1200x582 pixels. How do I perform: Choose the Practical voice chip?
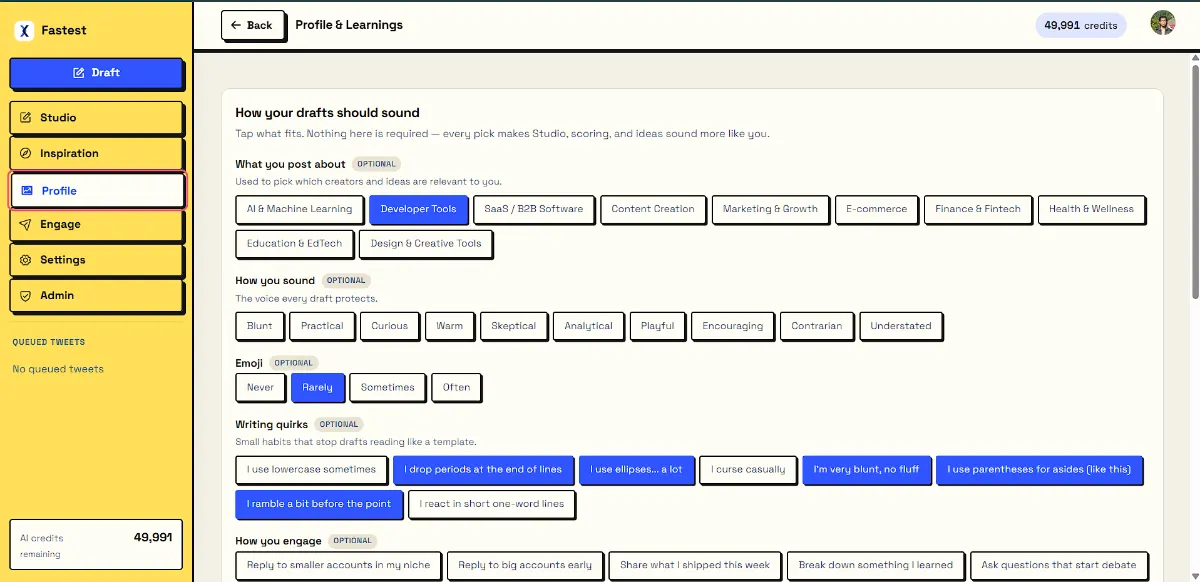(x=322, y=326)
